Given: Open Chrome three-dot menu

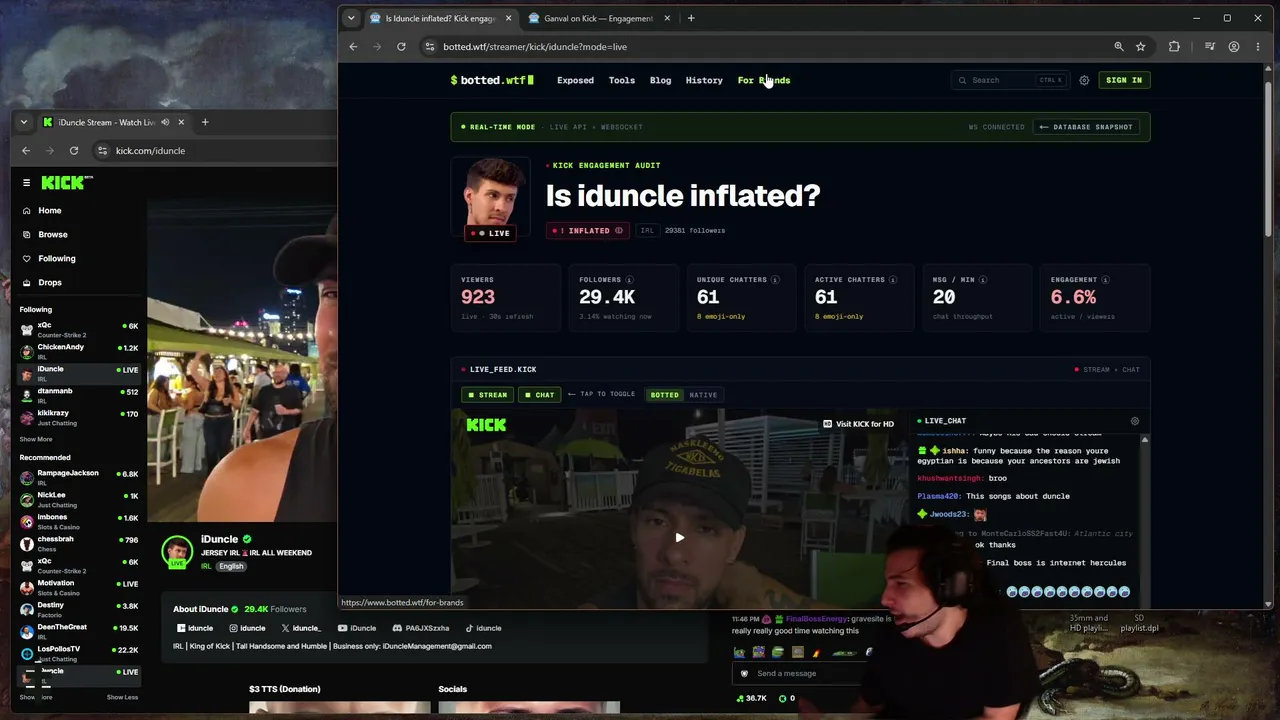Looking at the screenshot, I should tap(1258, 47).
